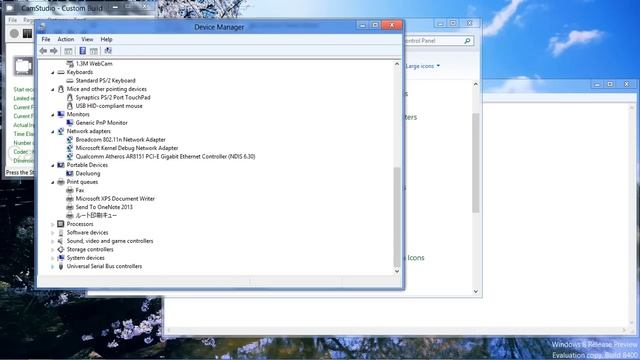Viewport: 640px width, 360px height.
Task: Click the forward arrow in Device Manager toolbar
Action: coord(53,51)
